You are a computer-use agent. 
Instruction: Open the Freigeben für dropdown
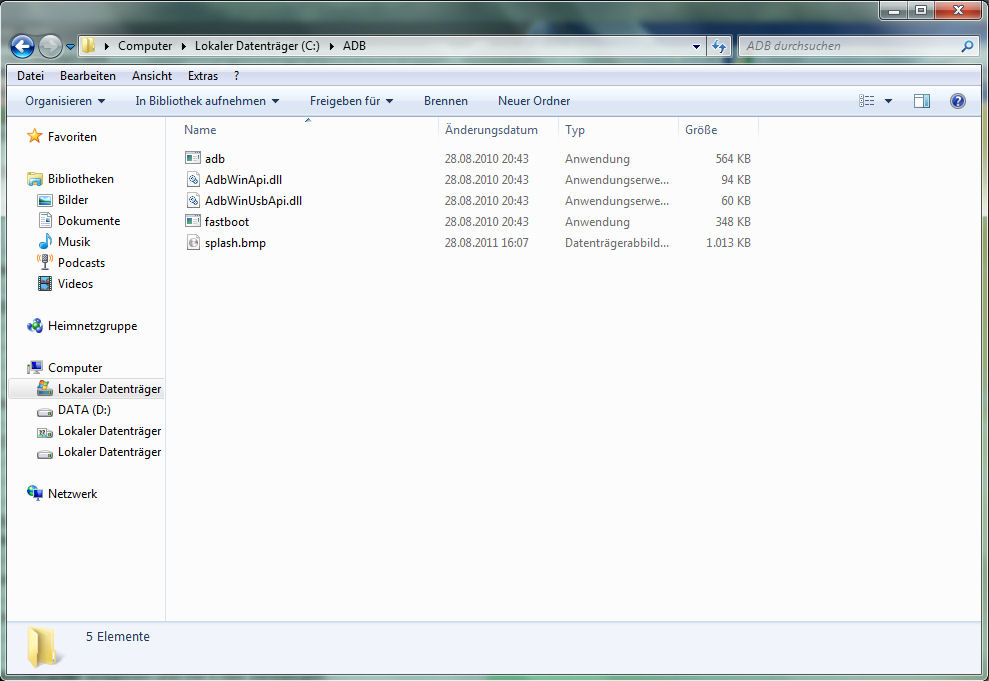351,101
